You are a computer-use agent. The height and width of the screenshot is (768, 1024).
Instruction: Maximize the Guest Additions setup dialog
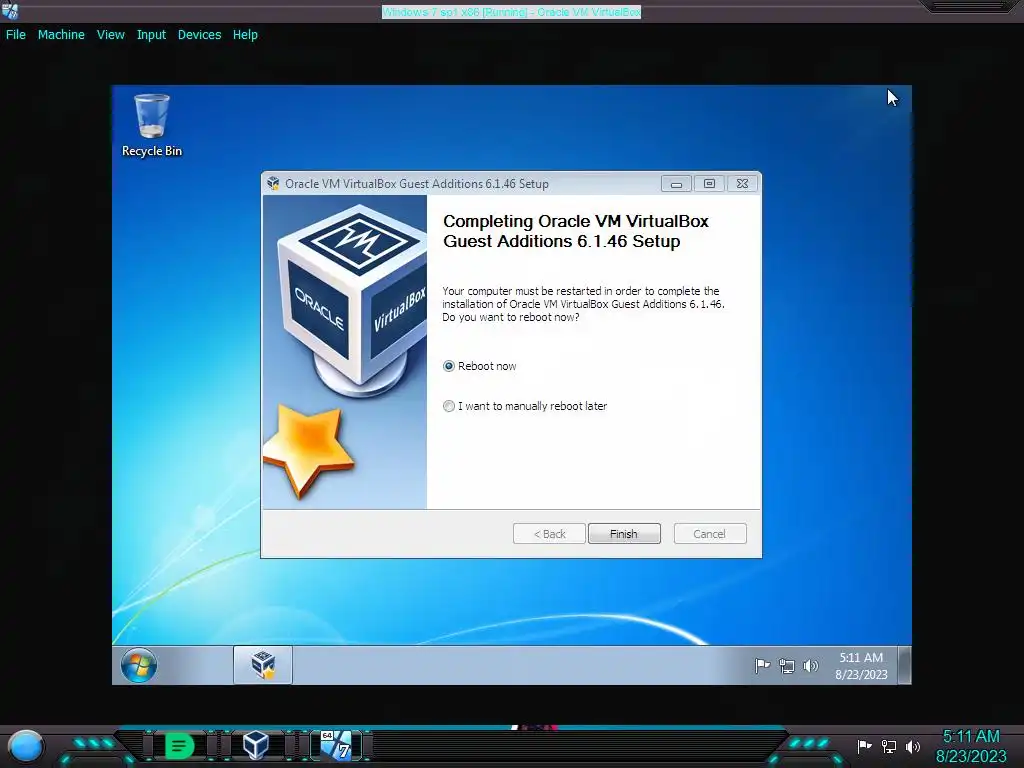pyautogui.click(x=709, y=184)
